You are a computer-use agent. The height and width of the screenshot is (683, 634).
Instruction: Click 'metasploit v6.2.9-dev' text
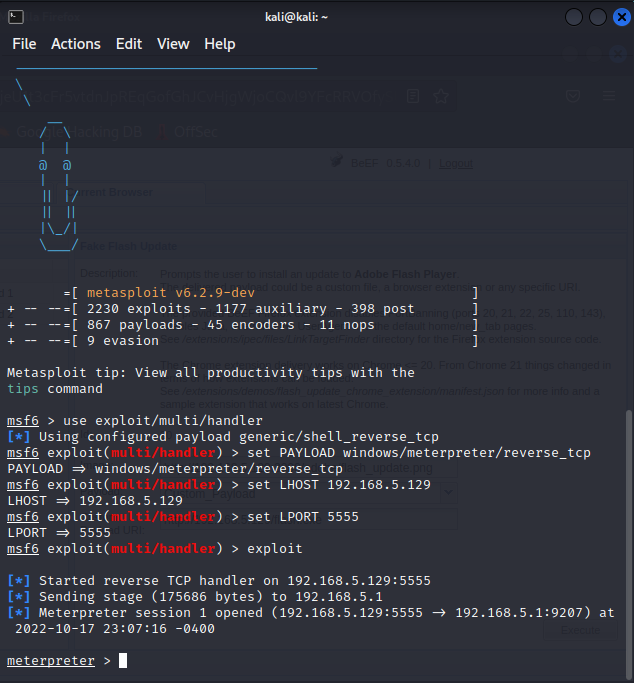tap(171, 293)
